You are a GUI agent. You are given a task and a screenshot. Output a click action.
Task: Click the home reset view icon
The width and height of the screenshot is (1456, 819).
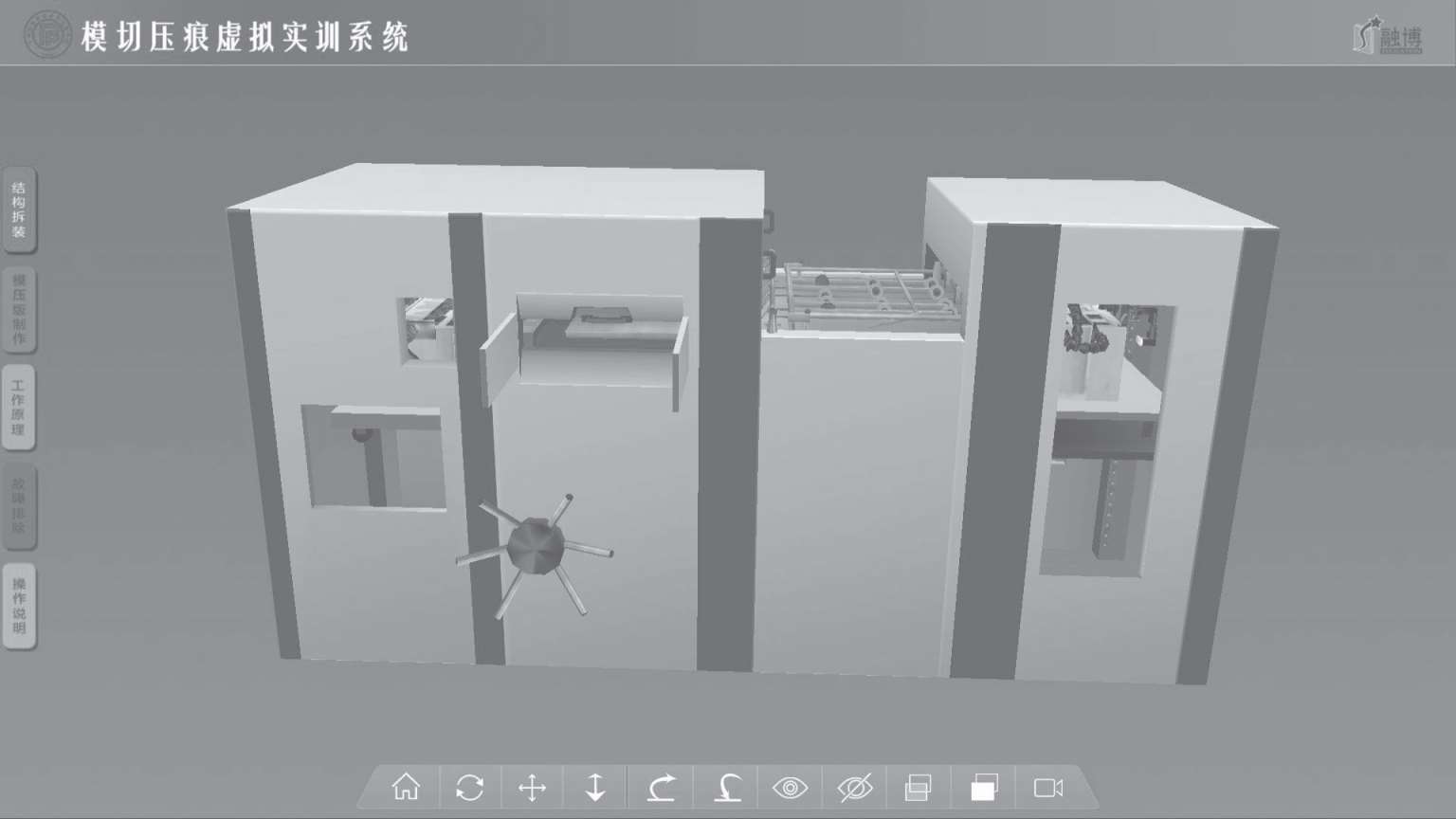406,787
